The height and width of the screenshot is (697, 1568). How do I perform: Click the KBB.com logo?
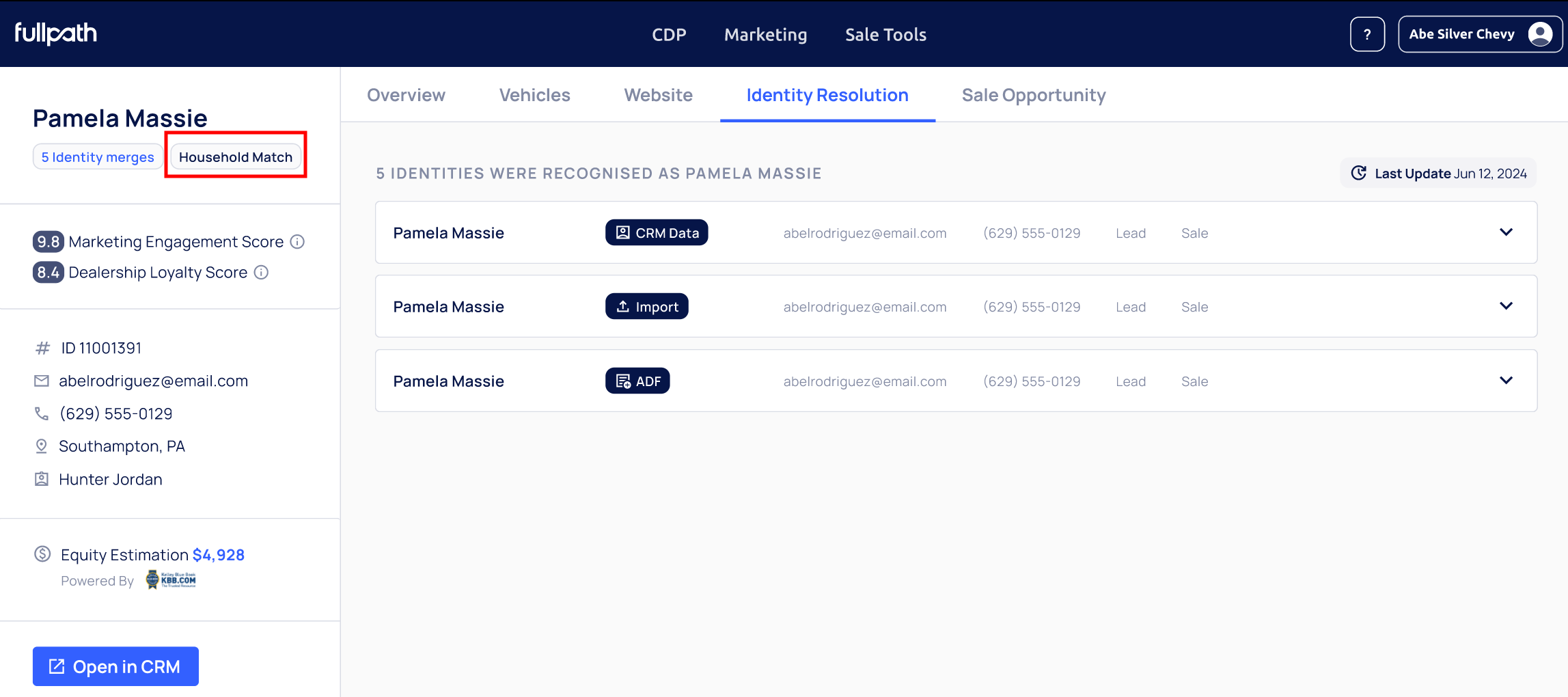pyautogui.click(x=171, y=580)
